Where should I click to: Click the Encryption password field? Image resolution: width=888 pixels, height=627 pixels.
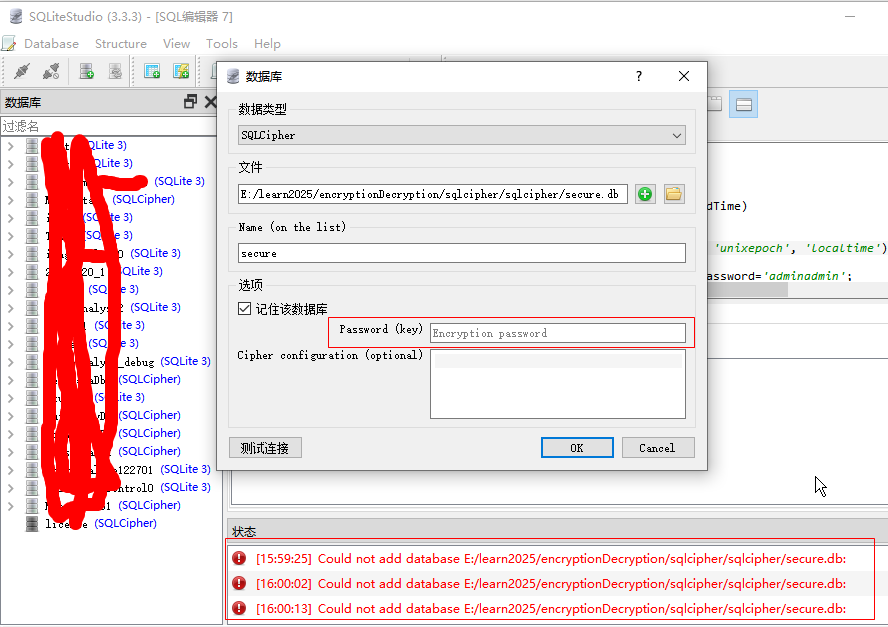click(x=558, y=333)
